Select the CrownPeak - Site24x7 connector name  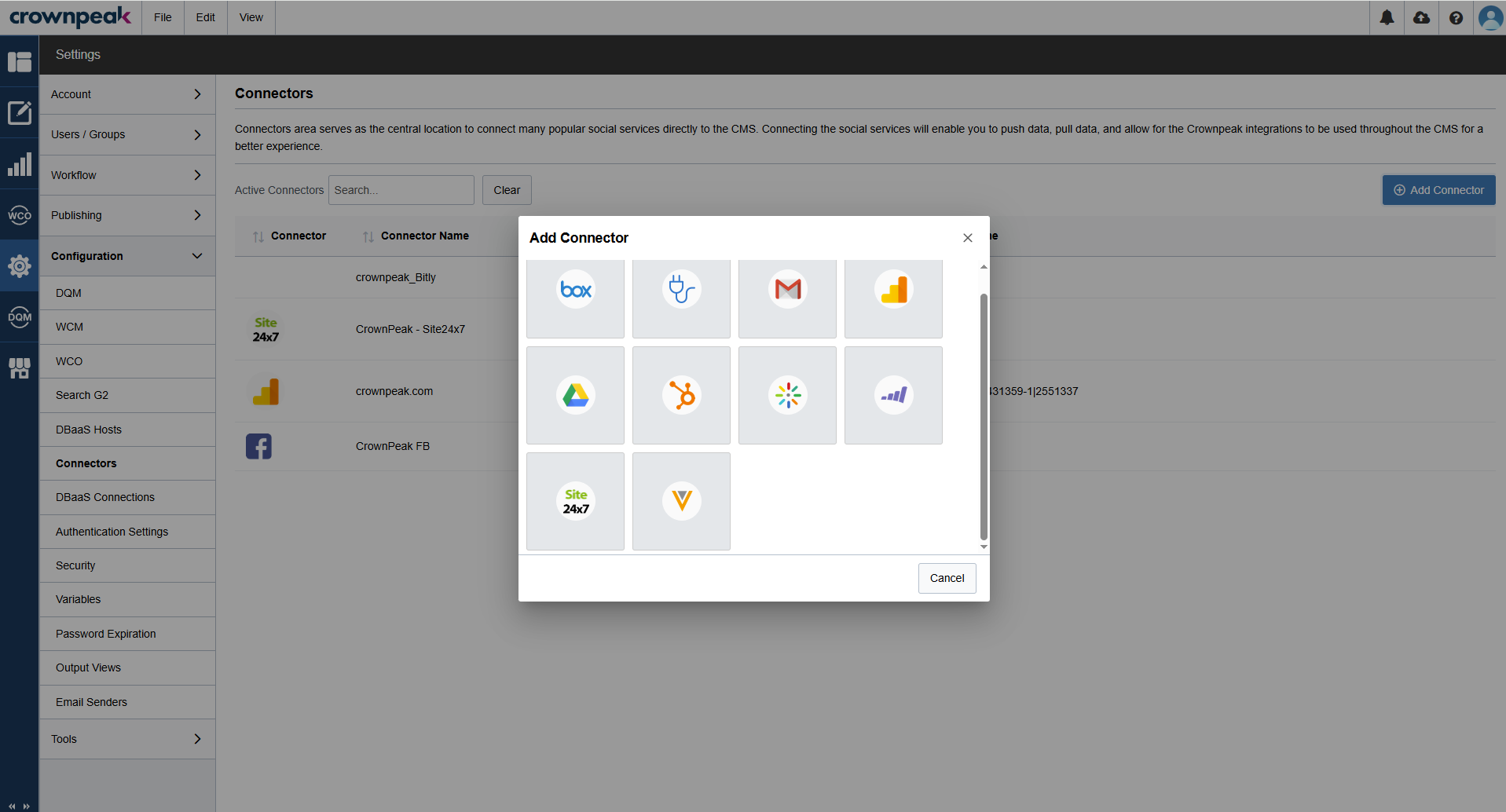coord(410,329)
